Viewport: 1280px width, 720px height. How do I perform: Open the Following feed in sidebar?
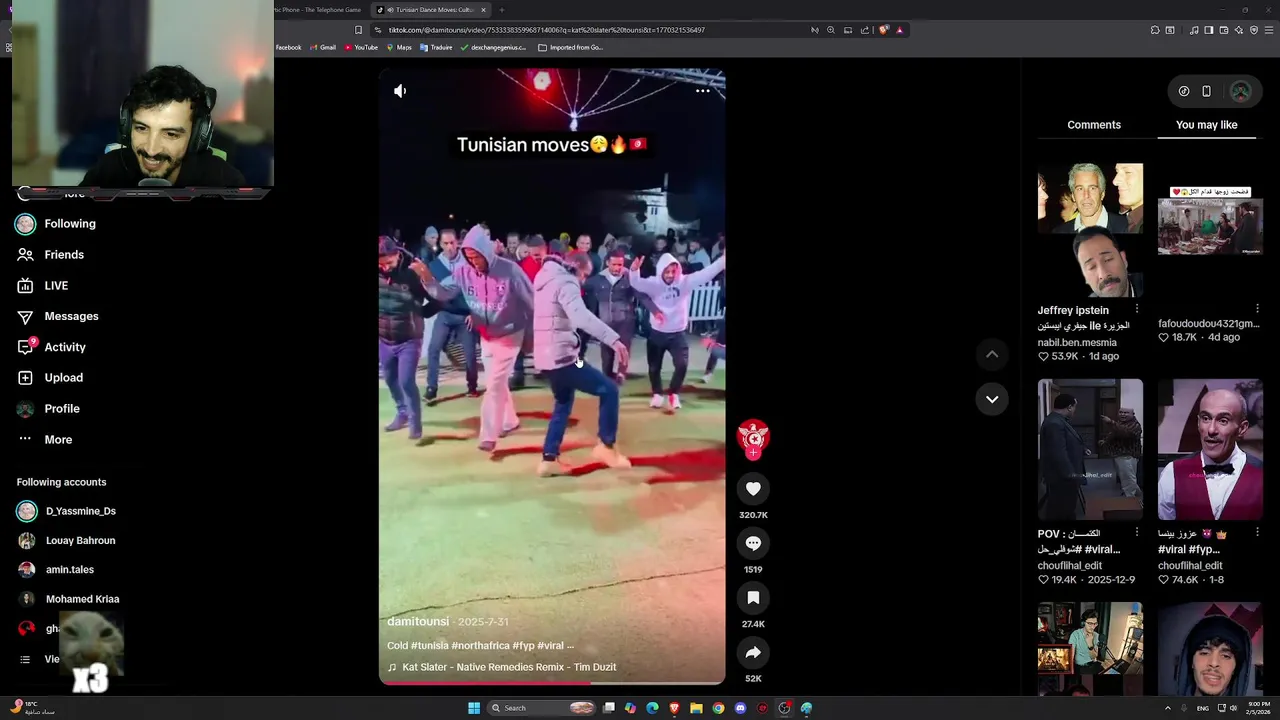(56, 224)
